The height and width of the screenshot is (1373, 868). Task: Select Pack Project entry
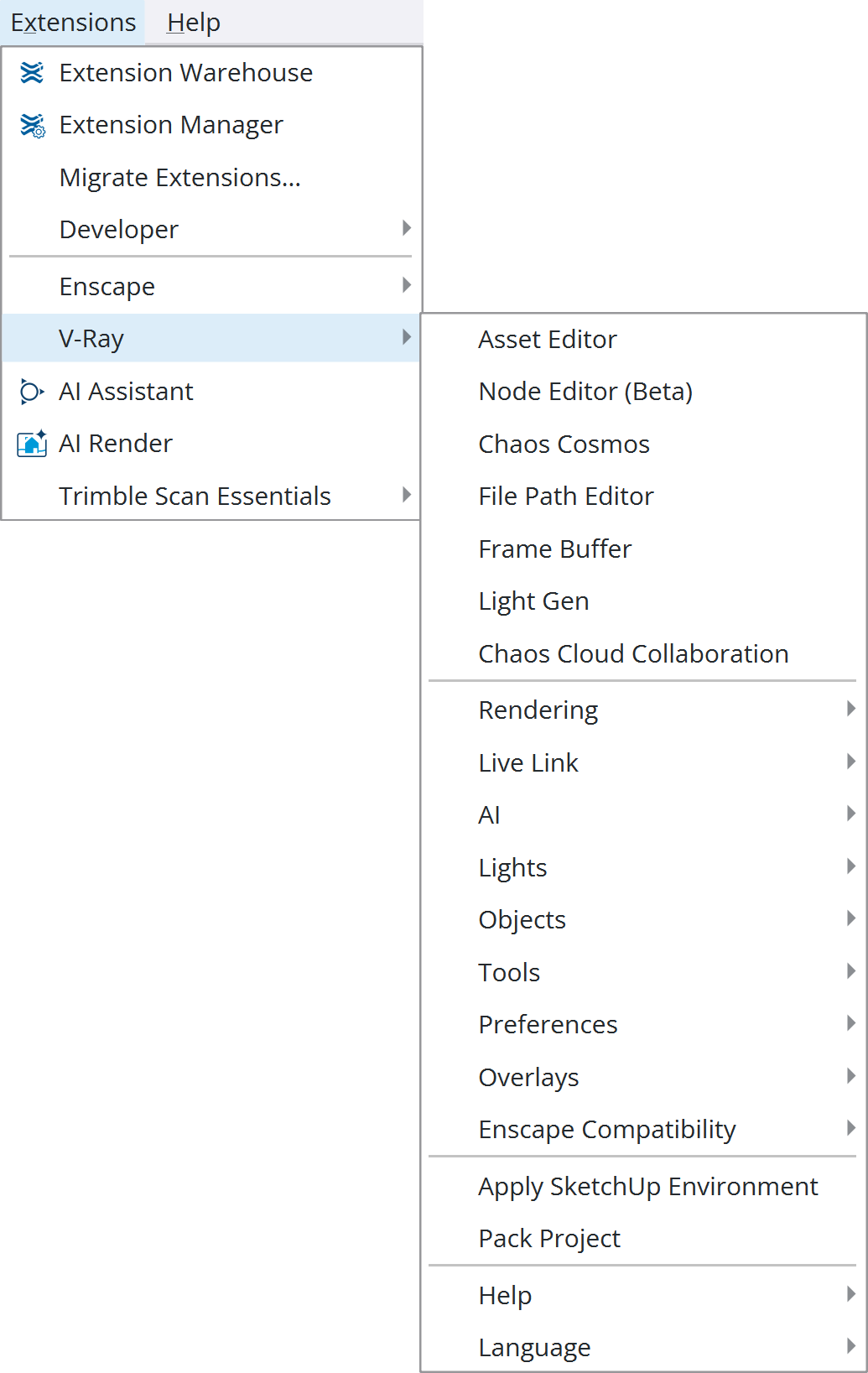pyautogui.click(x=549, y=1239)
